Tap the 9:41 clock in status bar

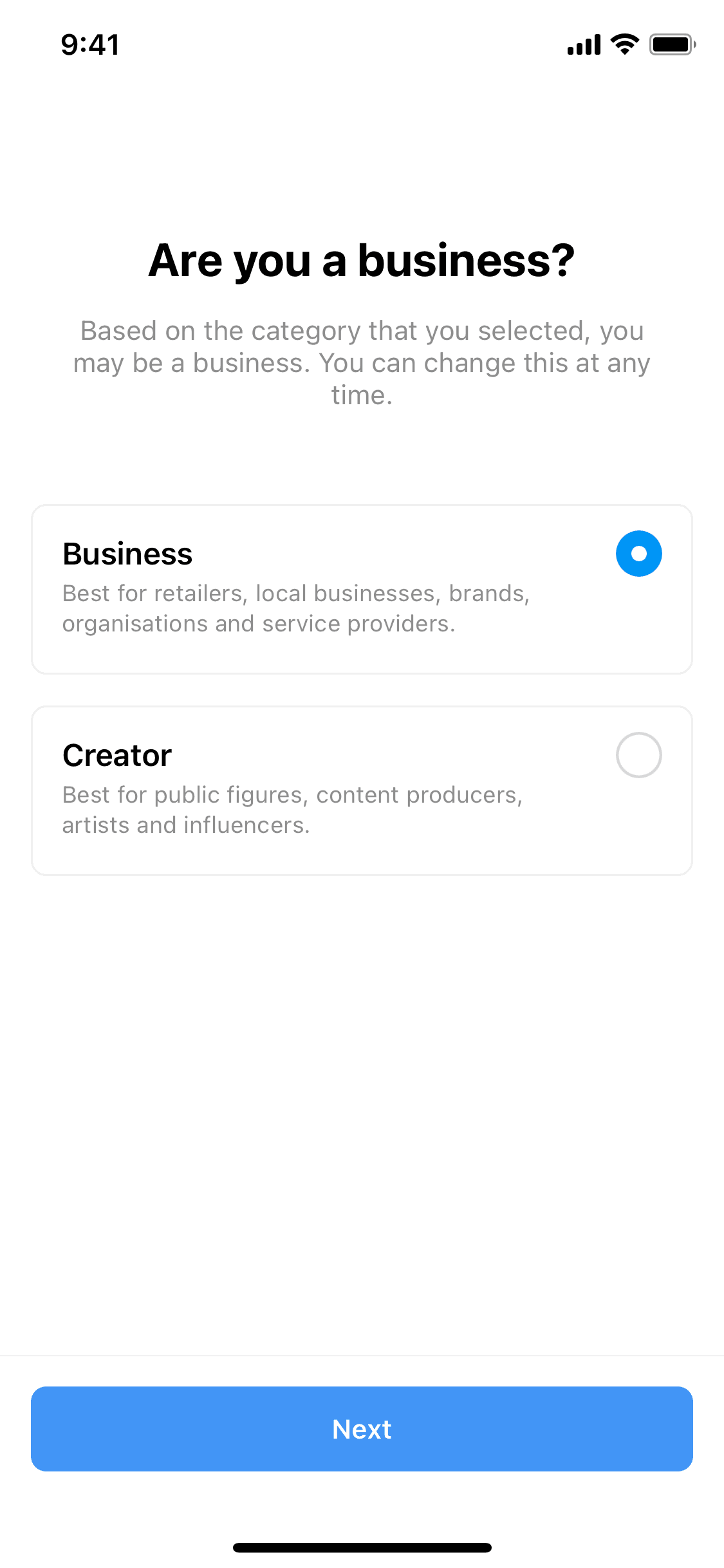click(x=90, y=45)
